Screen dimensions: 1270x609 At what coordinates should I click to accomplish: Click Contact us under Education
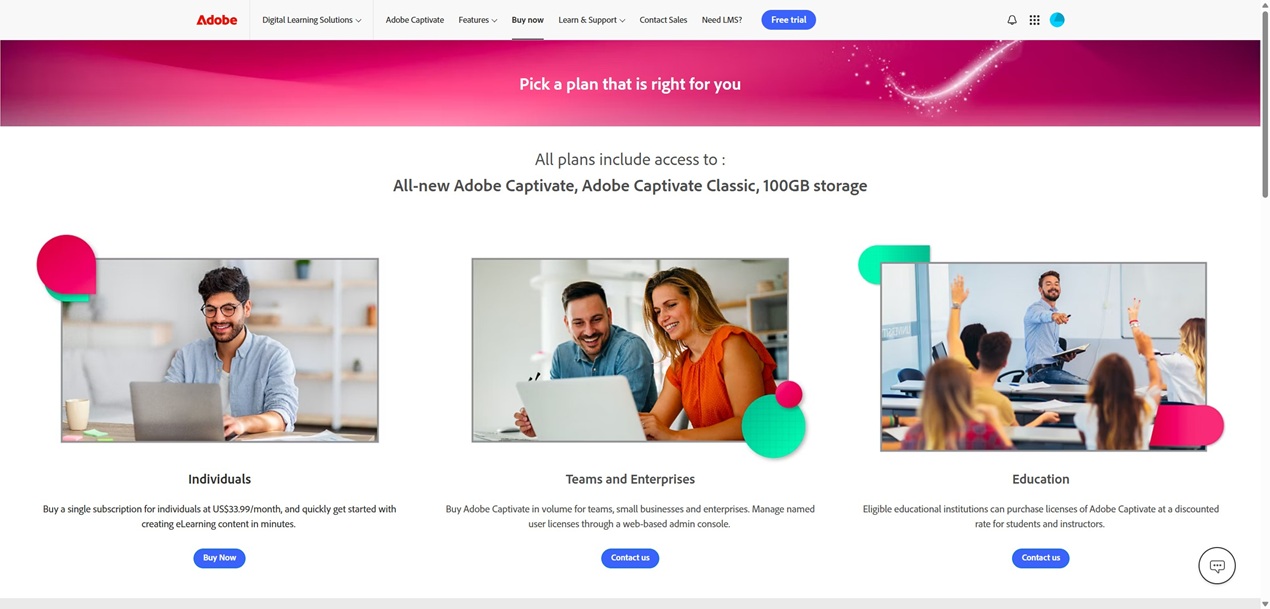1040,558
